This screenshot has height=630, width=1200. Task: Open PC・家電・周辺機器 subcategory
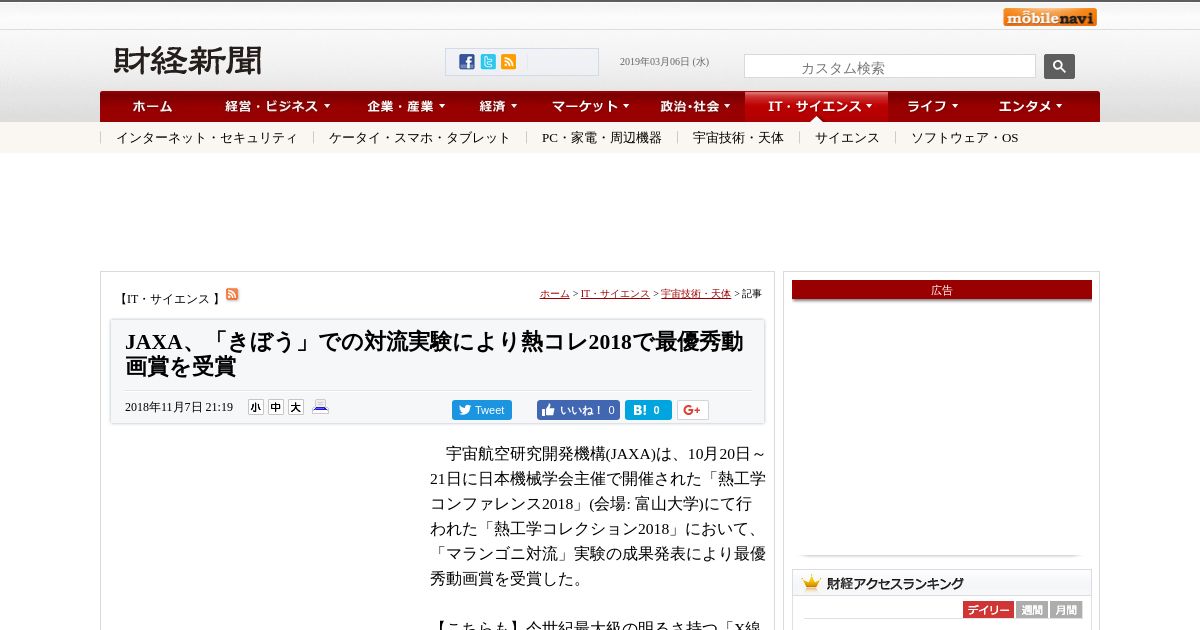pos(602,138)
